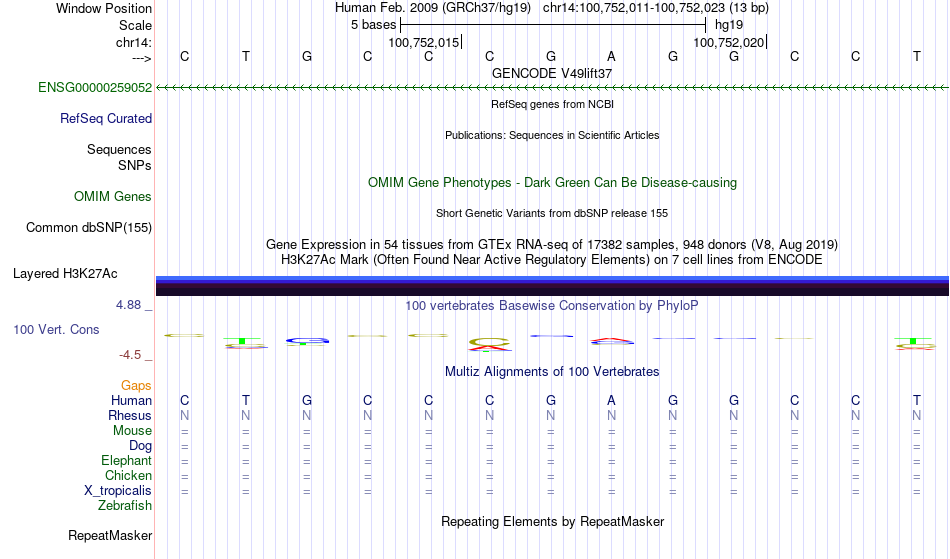Click the Gaps alignment label
This screenshot has width=950, height=559.
[x=136, y=385]
